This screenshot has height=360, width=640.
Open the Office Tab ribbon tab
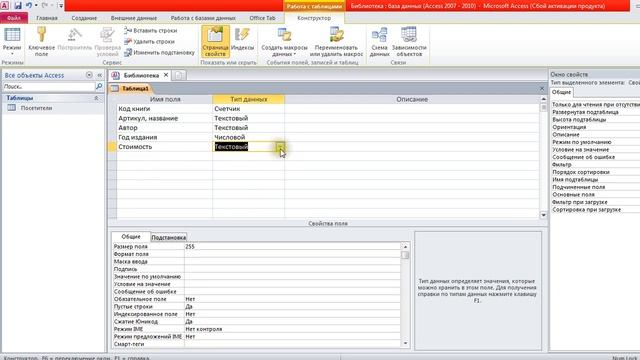pos(262,18)
